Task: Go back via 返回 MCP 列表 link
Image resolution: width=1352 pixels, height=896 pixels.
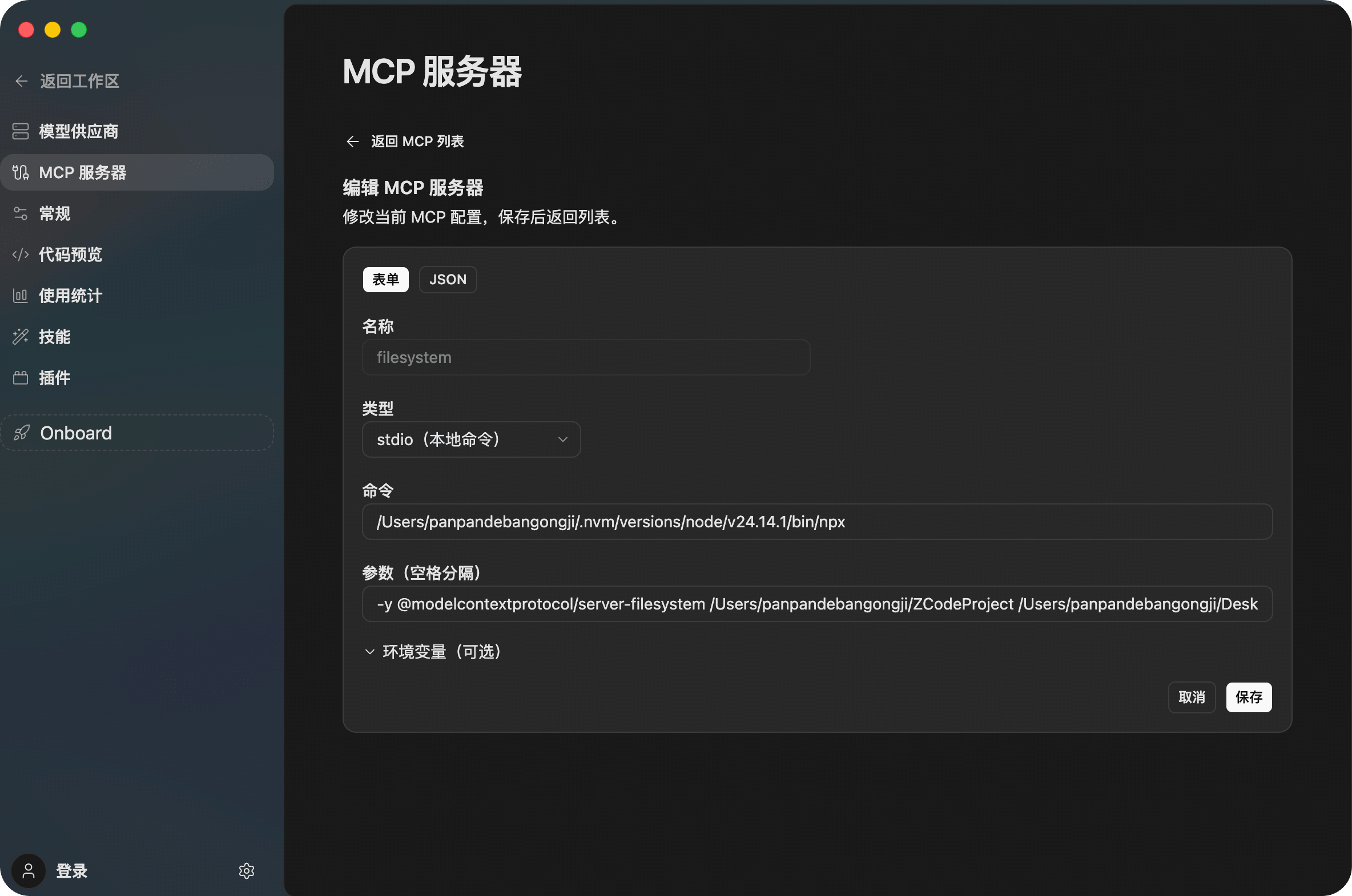Action: (405, 141)
